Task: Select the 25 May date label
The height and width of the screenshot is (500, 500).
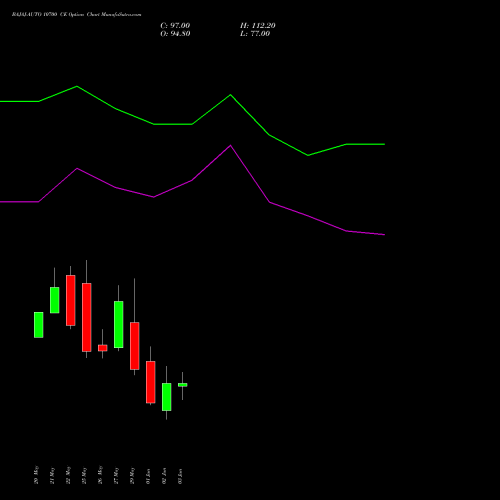Action: click(84, 475)
